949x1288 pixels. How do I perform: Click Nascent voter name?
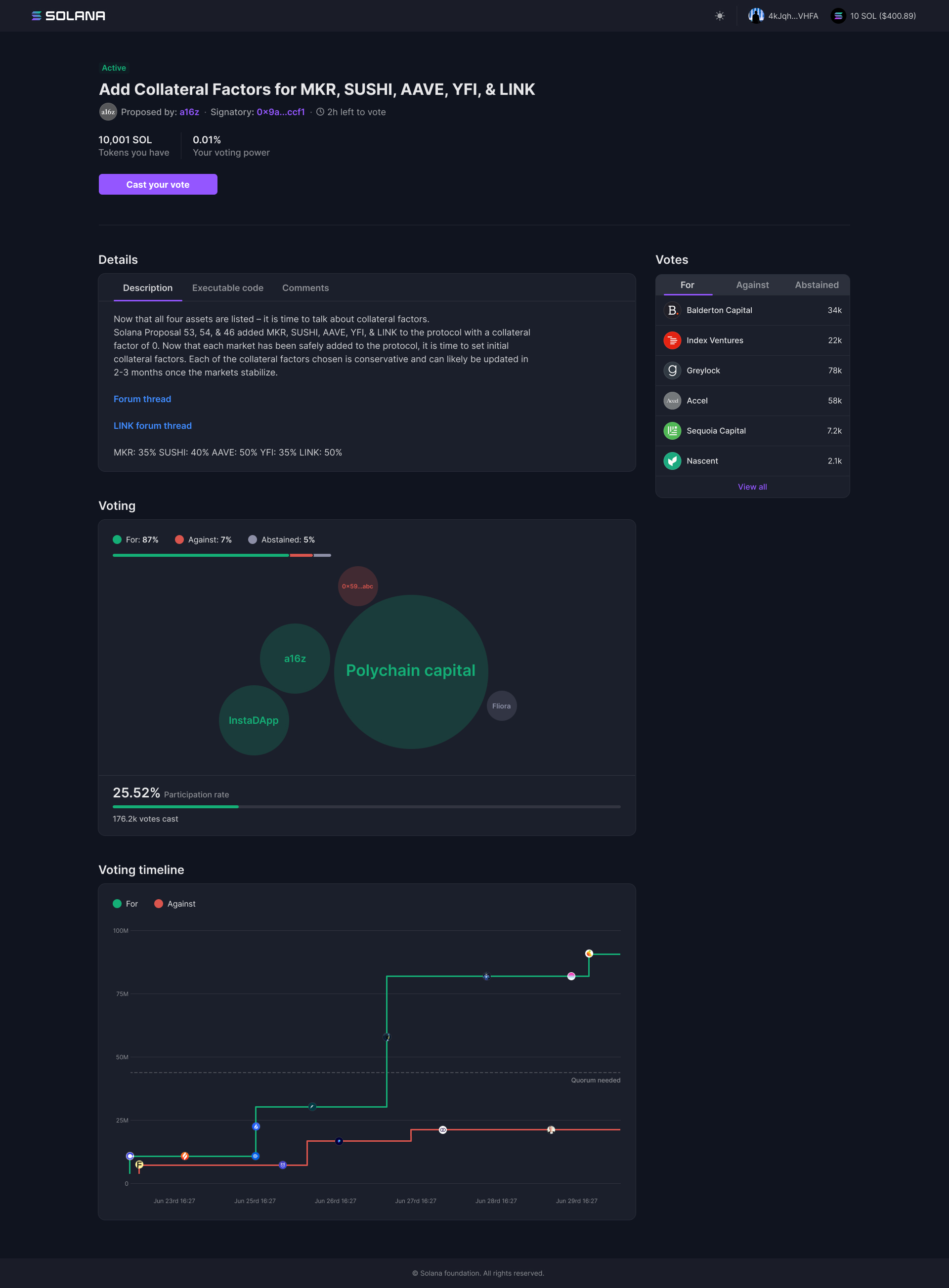[x=702, y=461]
